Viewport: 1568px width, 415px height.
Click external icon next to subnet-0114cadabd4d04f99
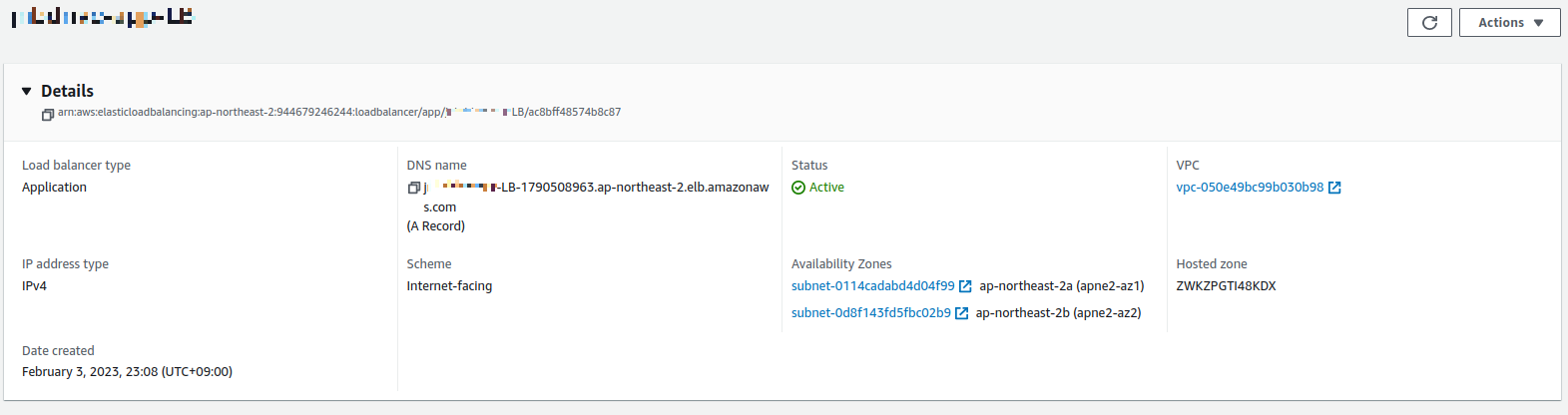(965, 286)
